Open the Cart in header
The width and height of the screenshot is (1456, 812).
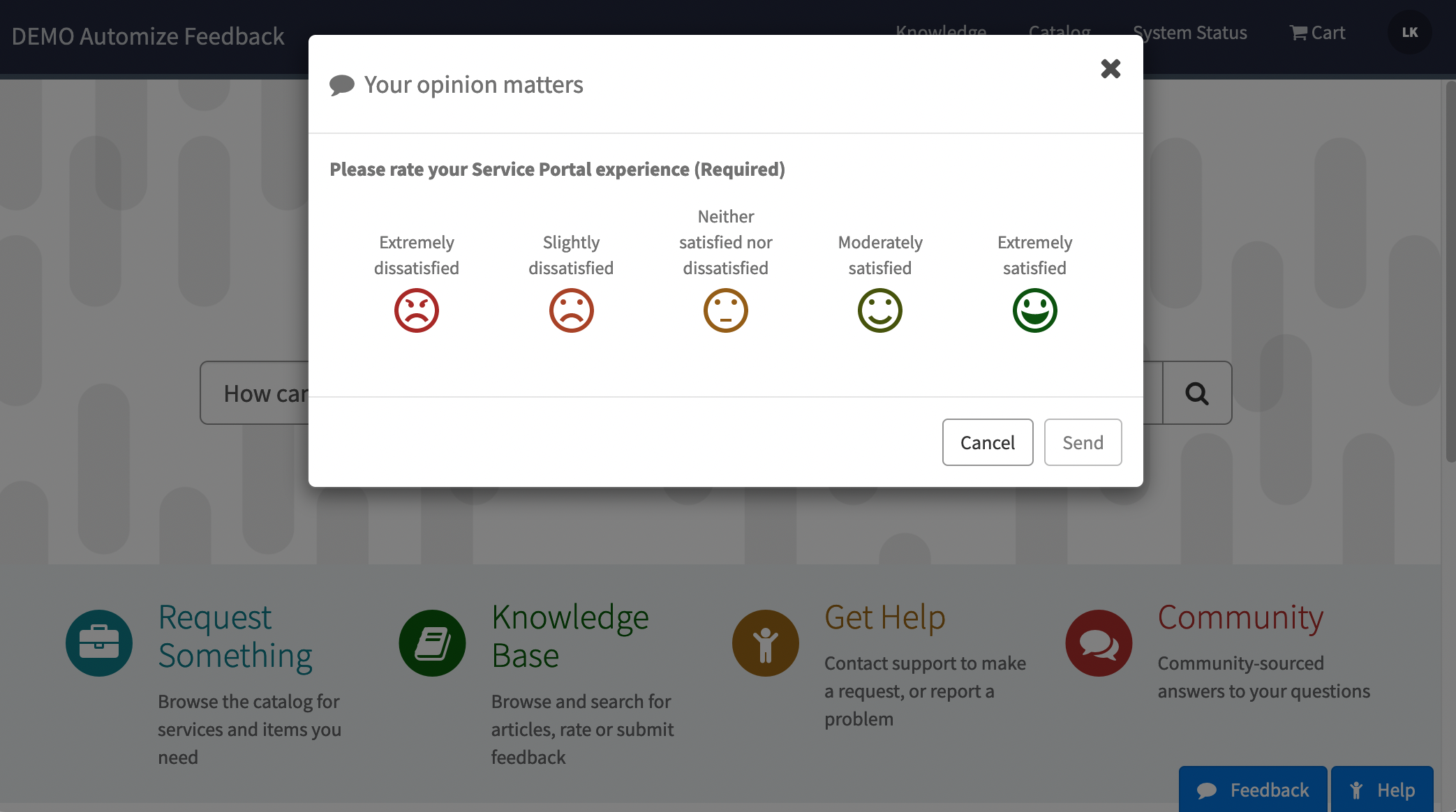pos(1317,33)
